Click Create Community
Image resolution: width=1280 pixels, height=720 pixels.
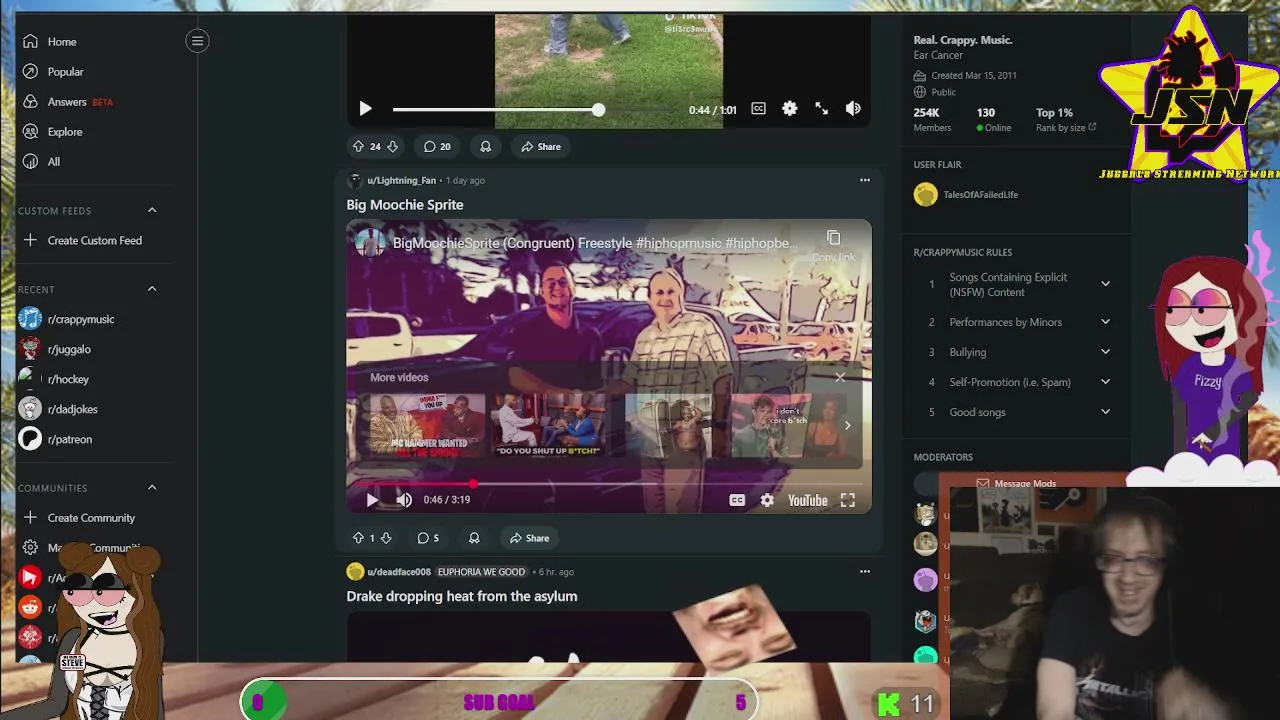click(91, 518)
